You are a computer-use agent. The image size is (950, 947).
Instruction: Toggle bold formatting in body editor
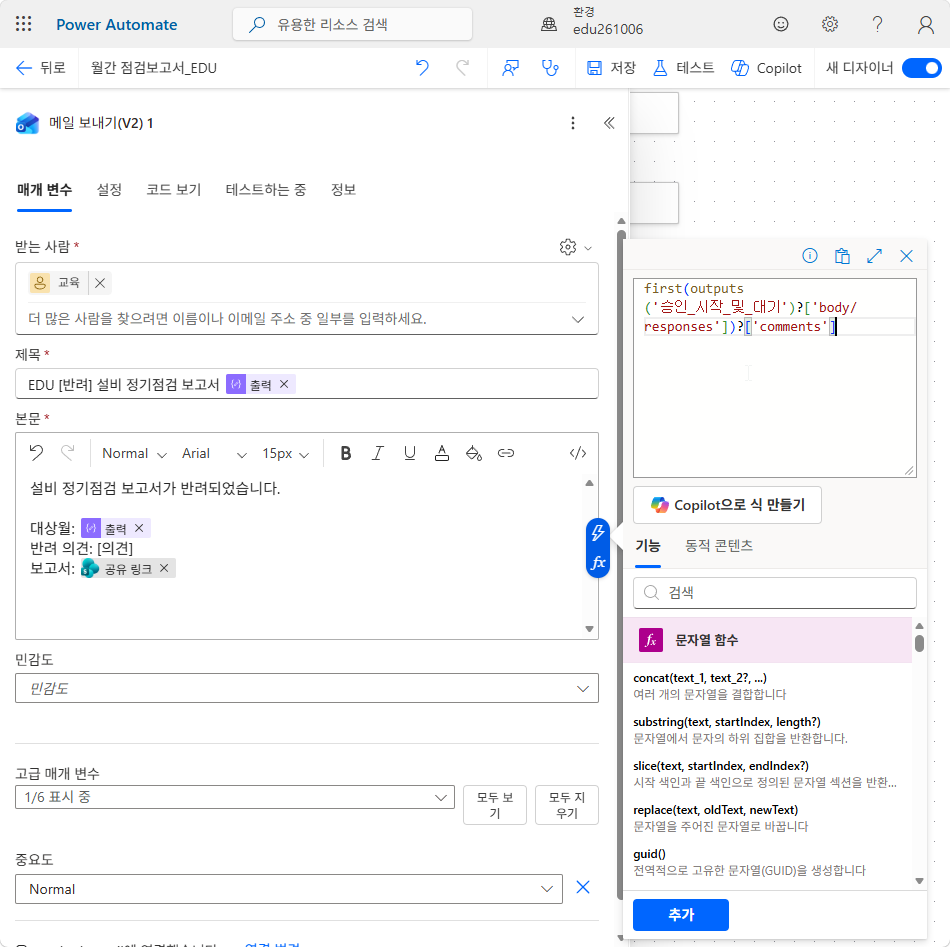click(x=346, y=453)
